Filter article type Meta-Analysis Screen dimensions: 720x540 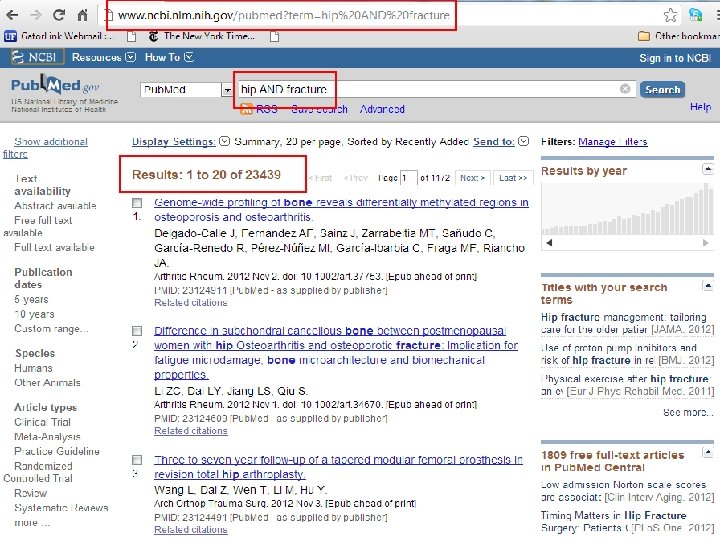(x=47, y=437)
